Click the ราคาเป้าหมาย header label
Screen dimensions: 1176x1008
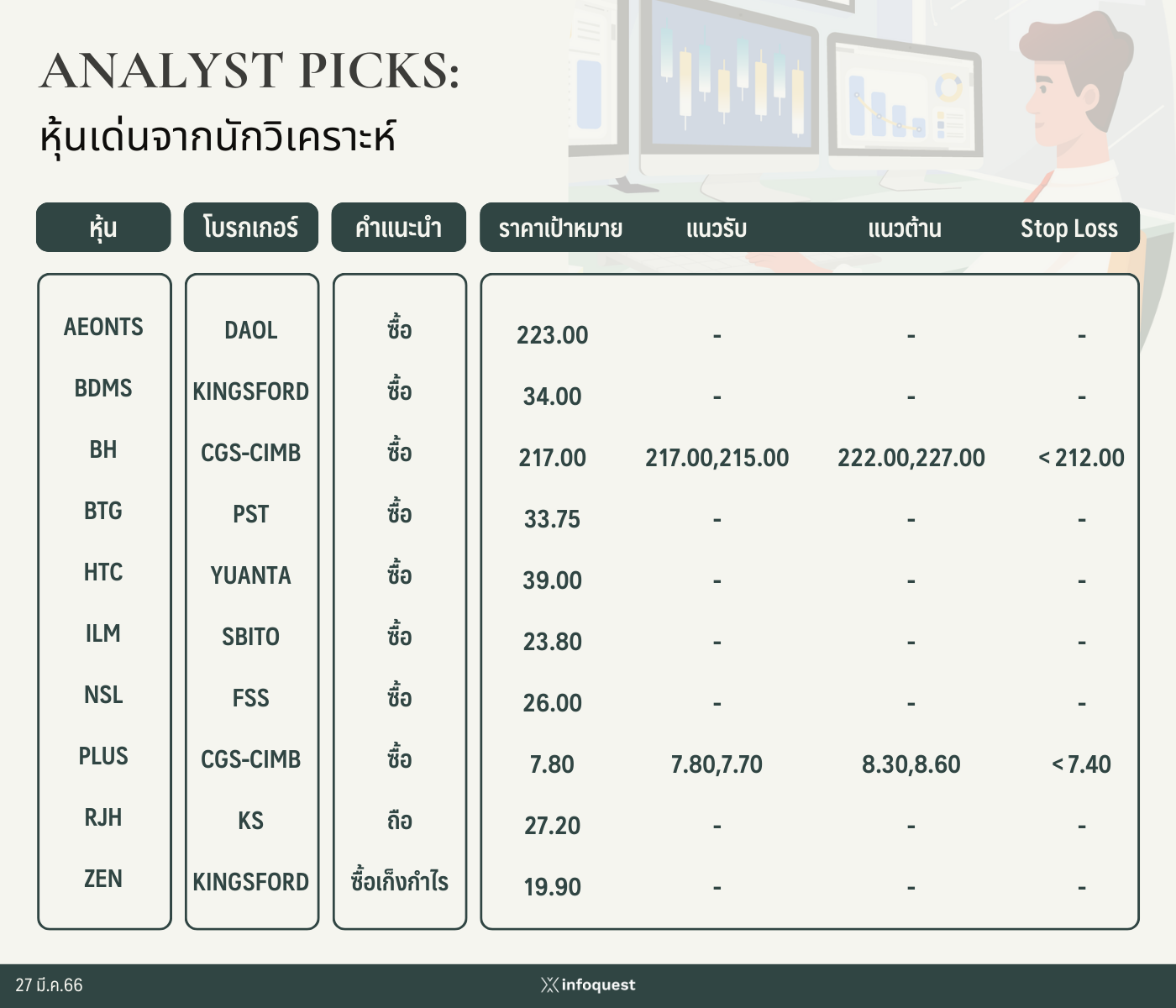point(560,228)
